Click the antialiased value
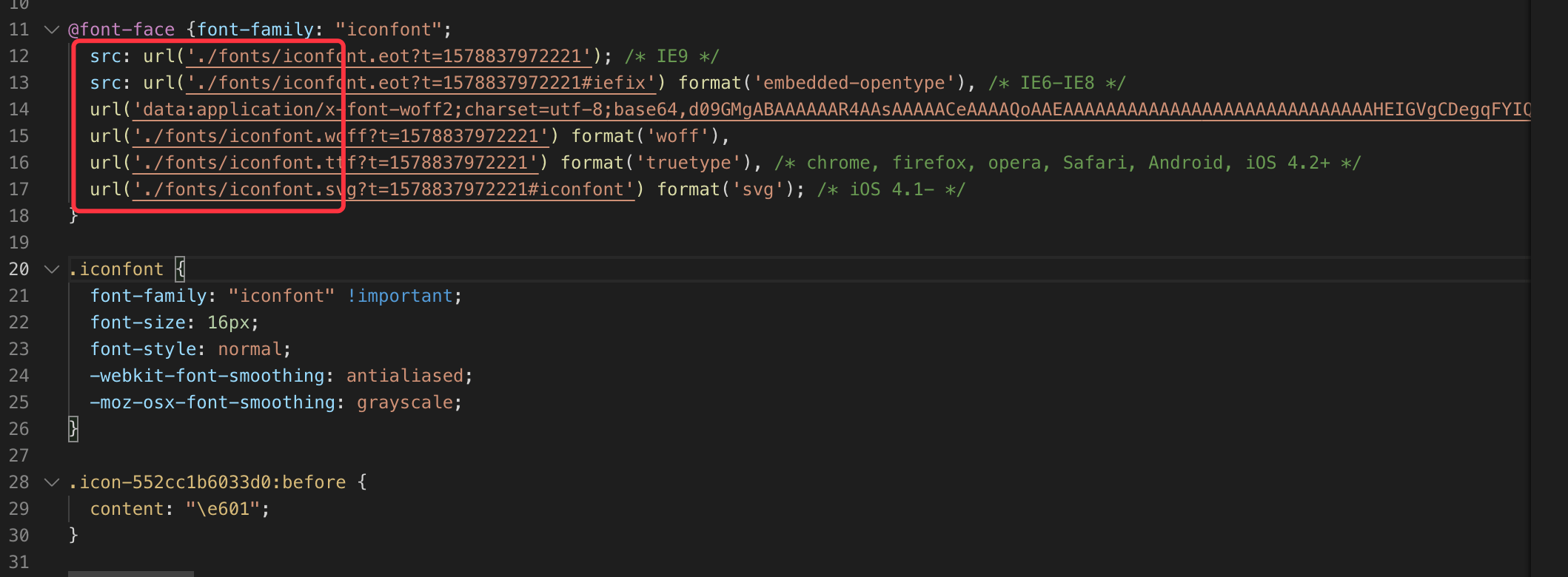Viewport: 1568px width, 577px height. (x=404, y=376)
